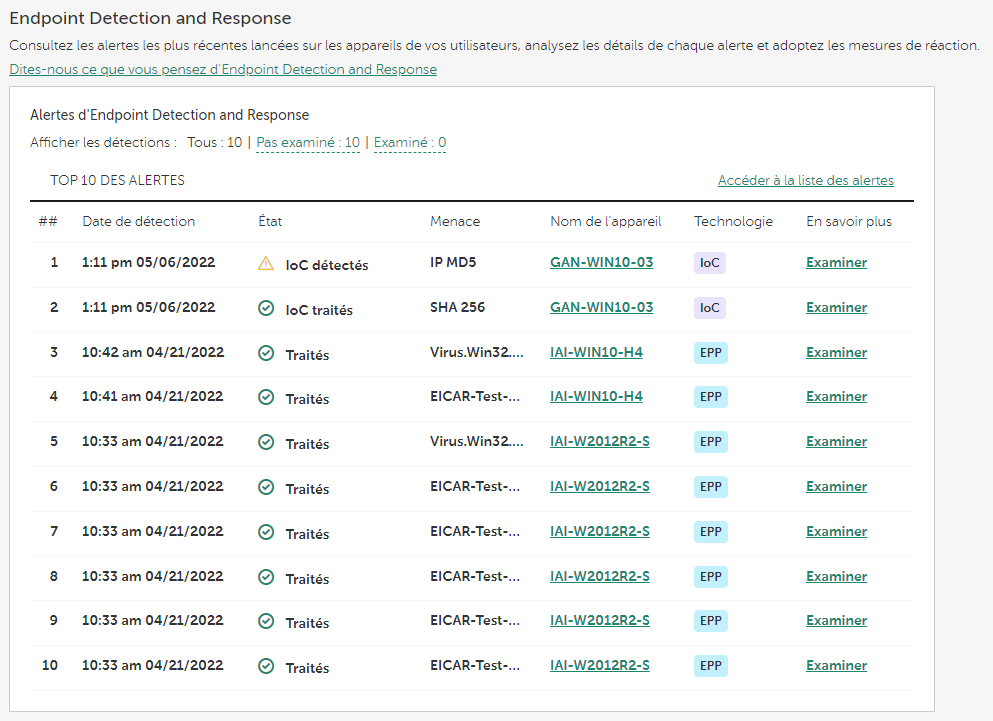Open device GAN-WIN10-03 in row 1
993x721 pixels.
coord(601,263)
